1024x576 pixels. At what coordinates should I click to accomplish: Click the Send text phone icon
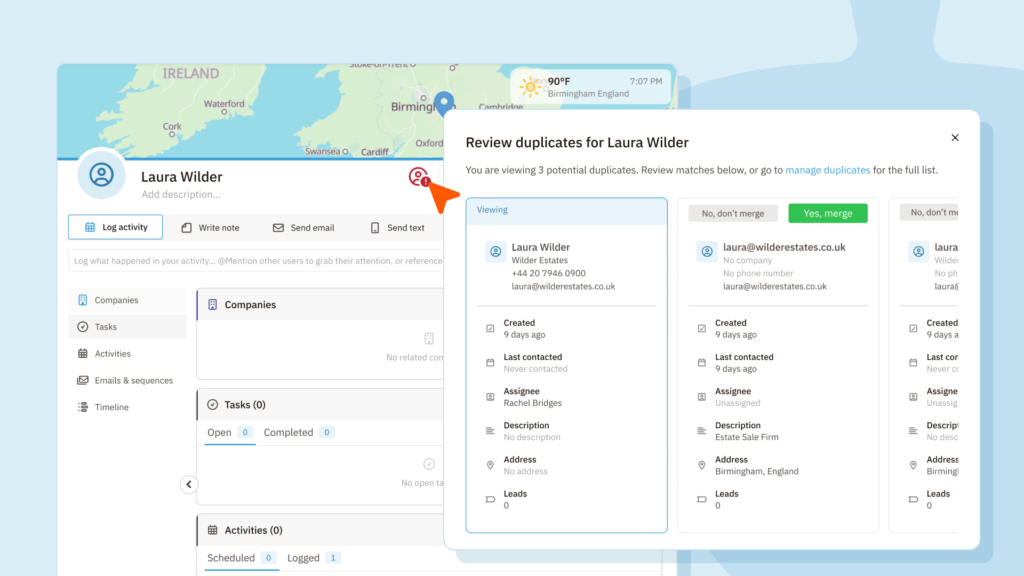click(x=375, y=228)
